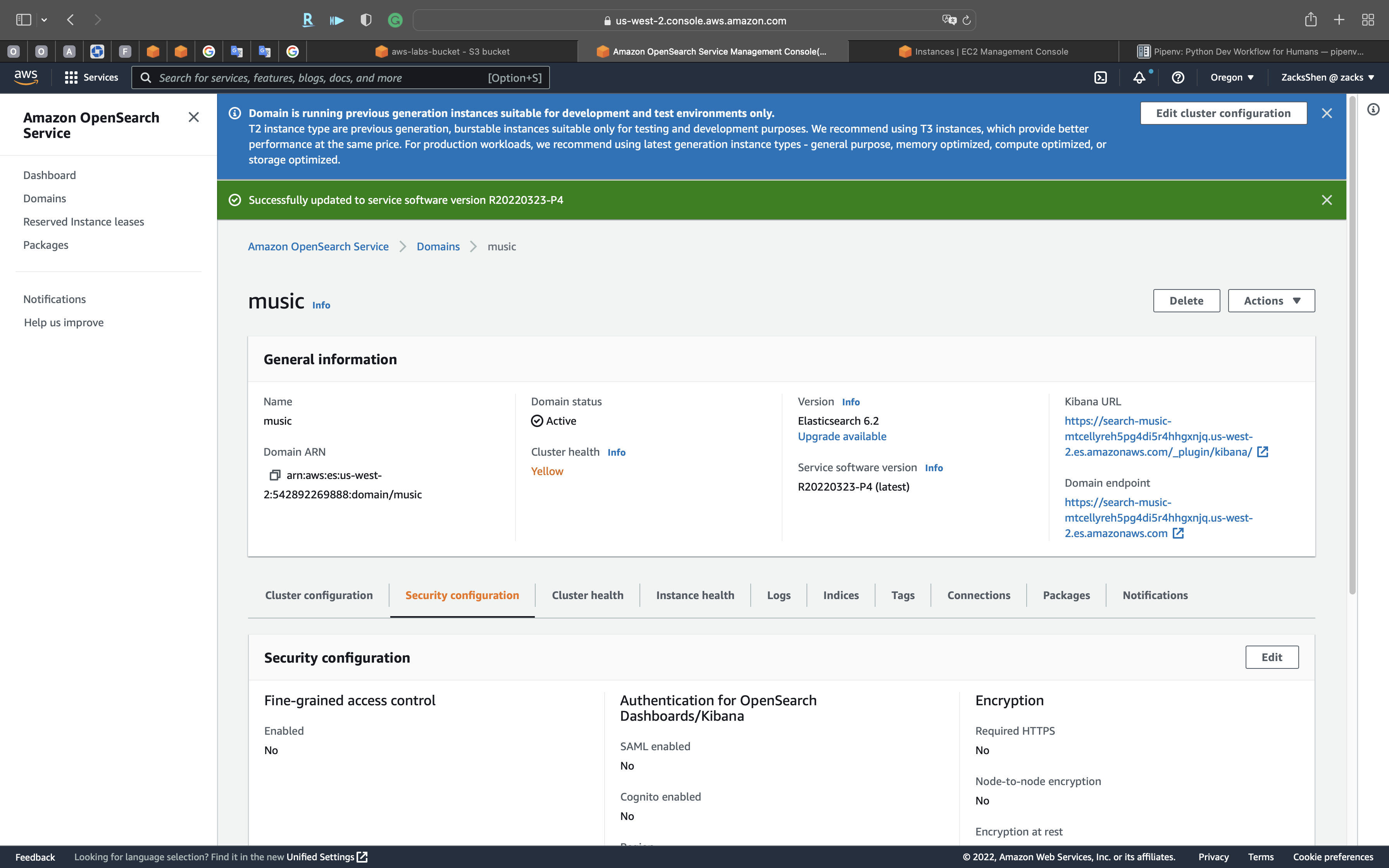This screenshot has width=1389, height=868.
Task: Switch to the Cluster health tab
Action: click(x=587, y=595)
